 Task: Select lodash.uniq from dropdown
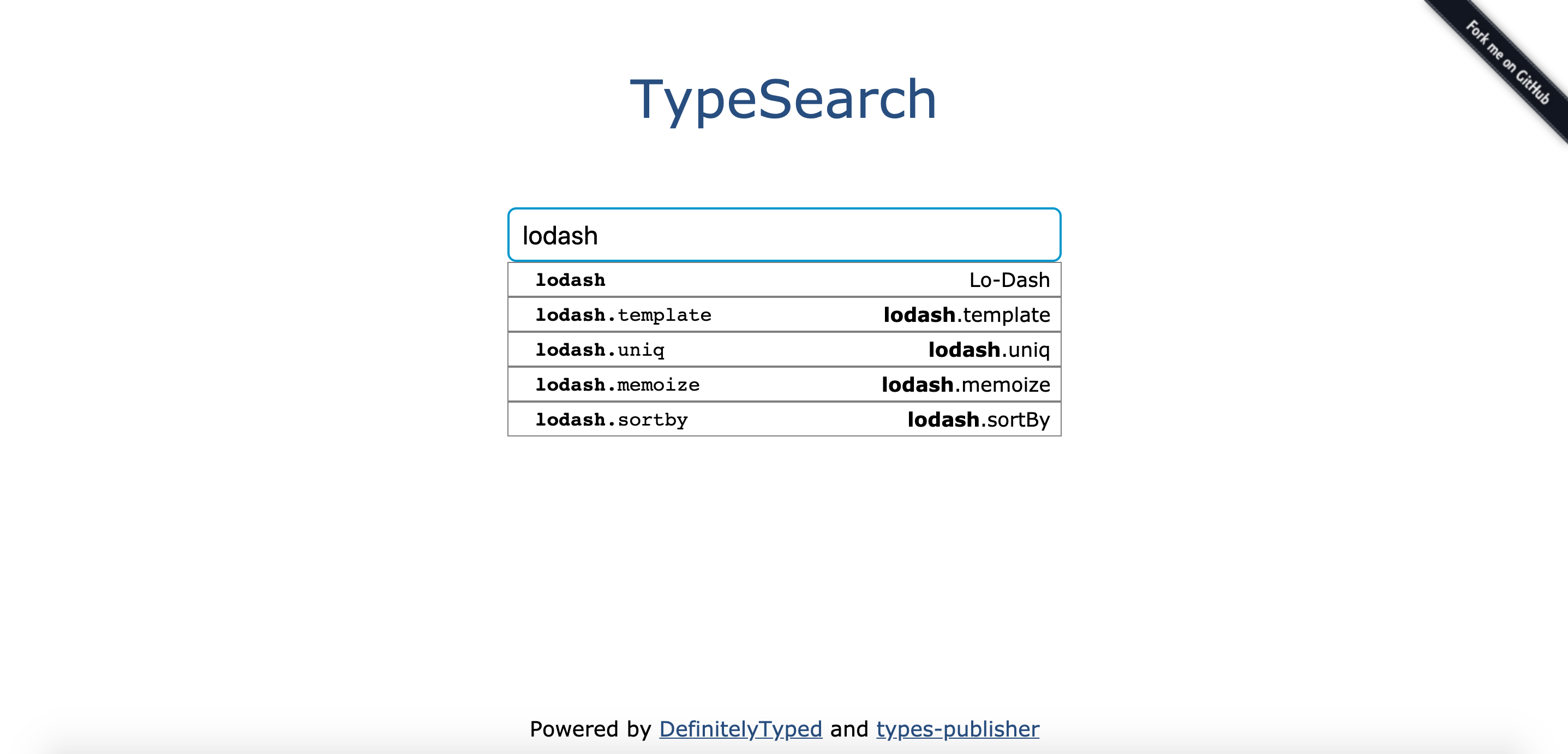[783, 349]
